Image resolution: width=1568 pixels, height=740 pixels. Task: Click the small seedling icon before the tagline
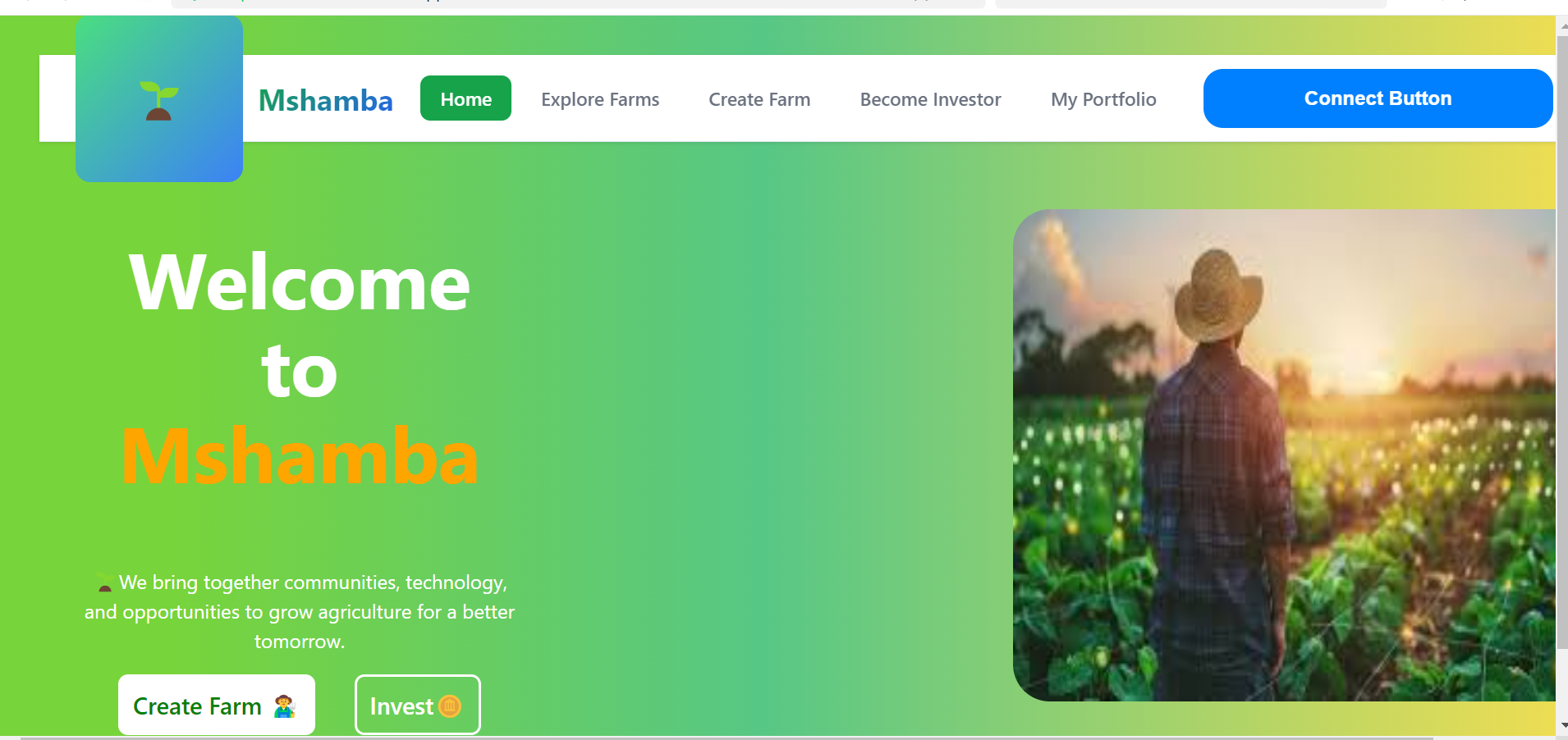(x=104, y=583)
